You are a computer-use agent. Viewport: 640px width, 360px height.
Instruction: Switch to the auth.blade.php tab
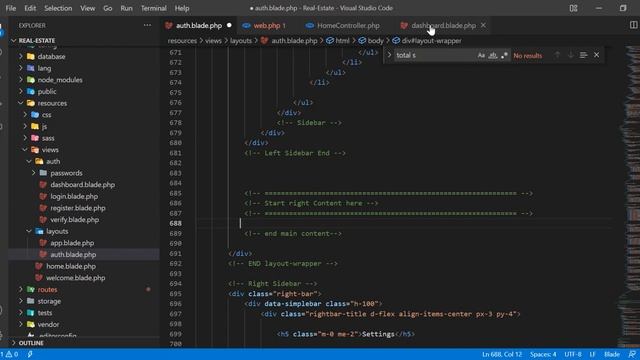coord(199,25)
